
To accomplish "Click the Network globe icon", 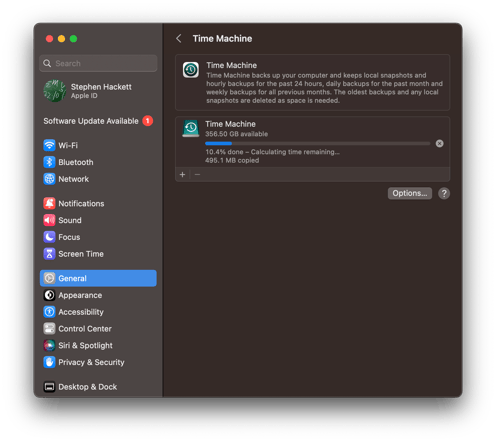I will click(49, 179).
